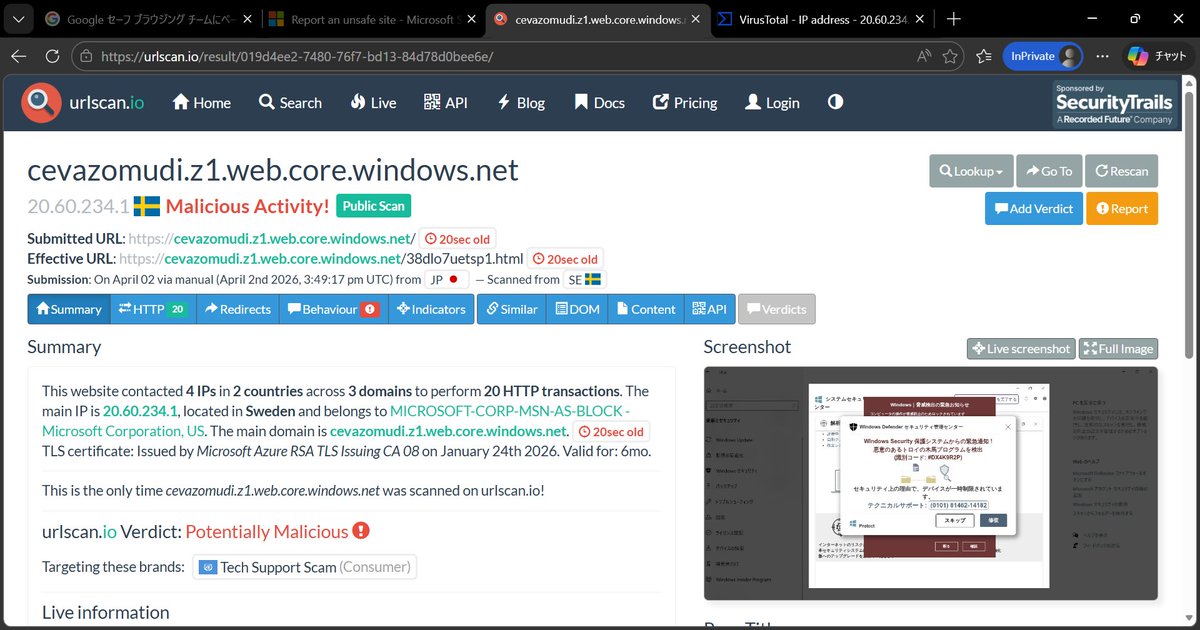The height and width of the screenshot is (630, 1200).
Task: Click main domain cevazomudi link in summary
Action: click(449, 431)
